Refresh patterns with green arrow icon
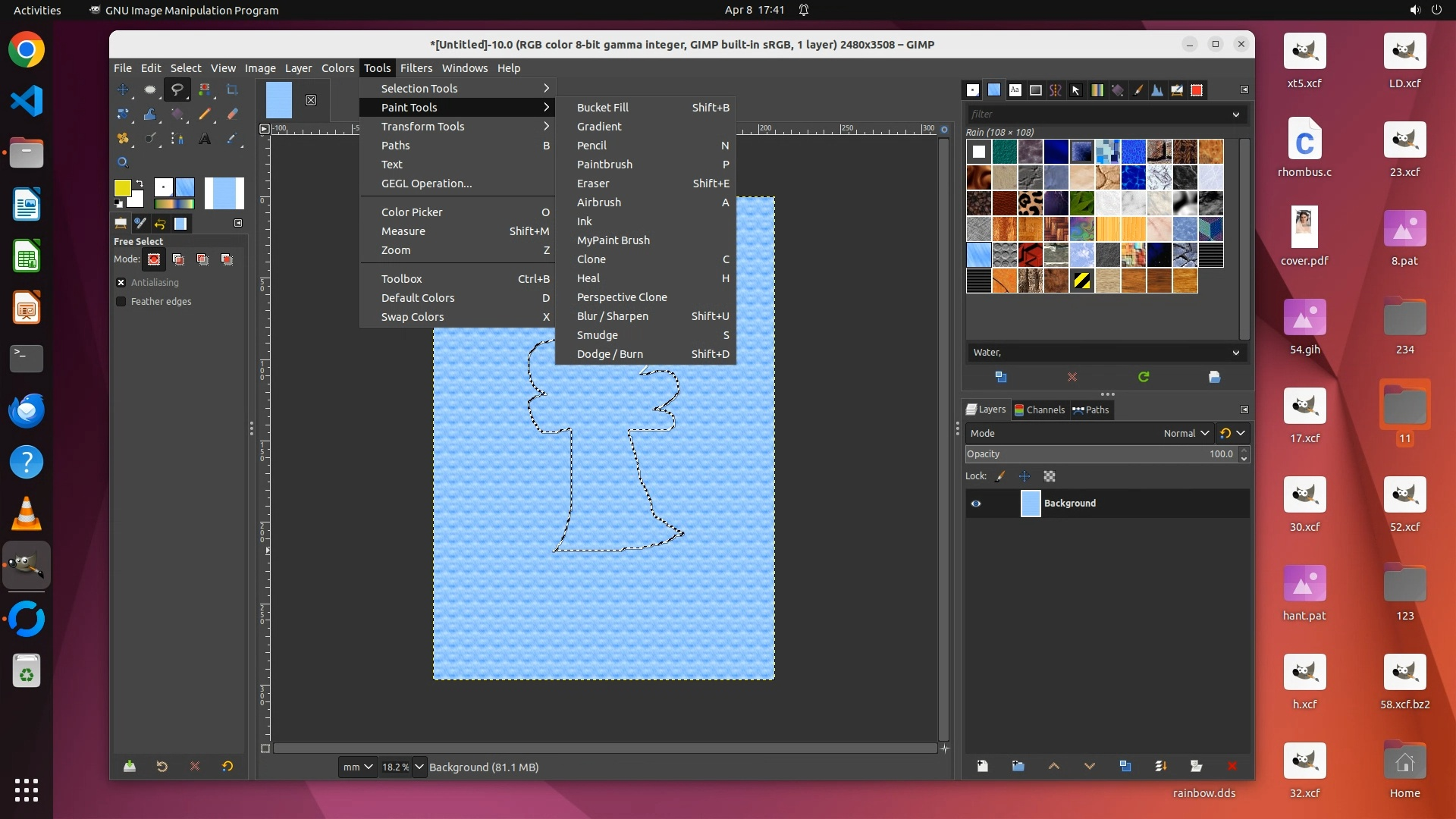This screenshot has height=819, width=1456. tap(1144, 377)
